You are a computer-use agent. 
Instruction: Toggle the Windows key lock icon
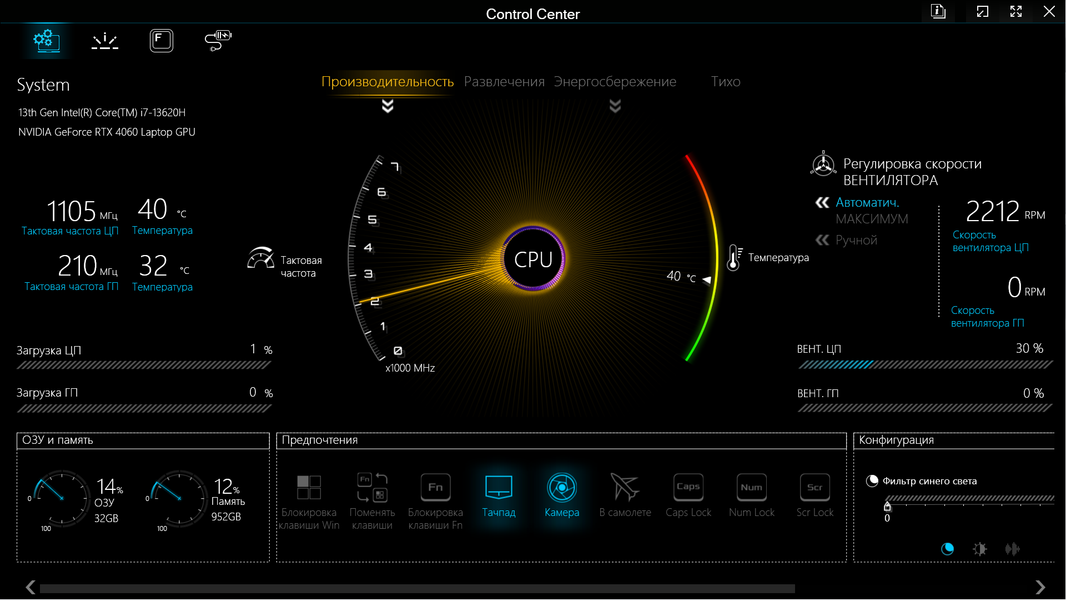(x=309, y=488)
